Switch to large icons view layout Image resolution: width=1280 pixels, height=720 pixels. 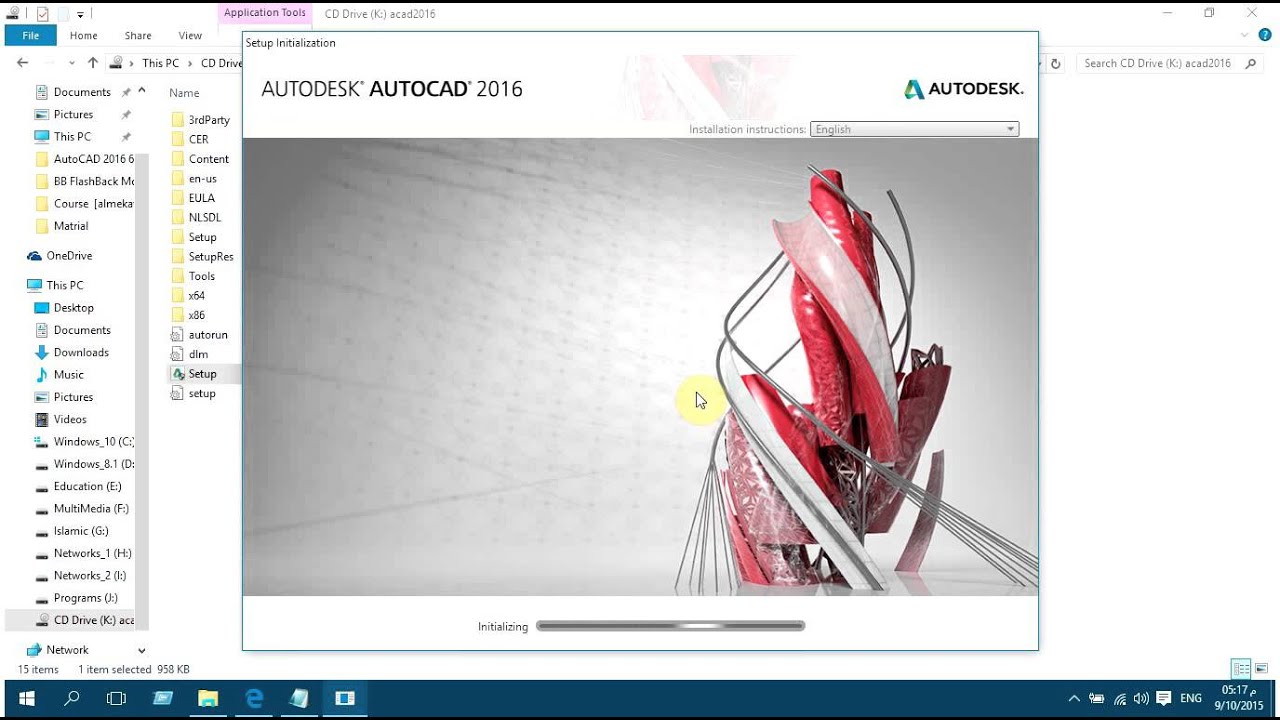coord(1262,669)
